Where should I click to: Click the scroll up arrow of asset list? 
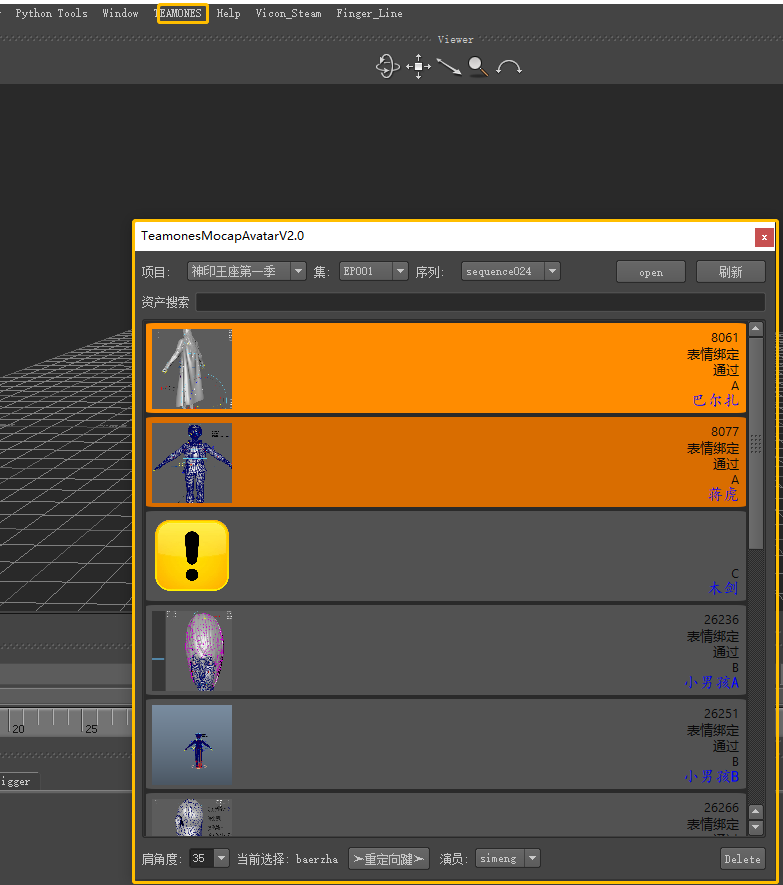[756, 329]
